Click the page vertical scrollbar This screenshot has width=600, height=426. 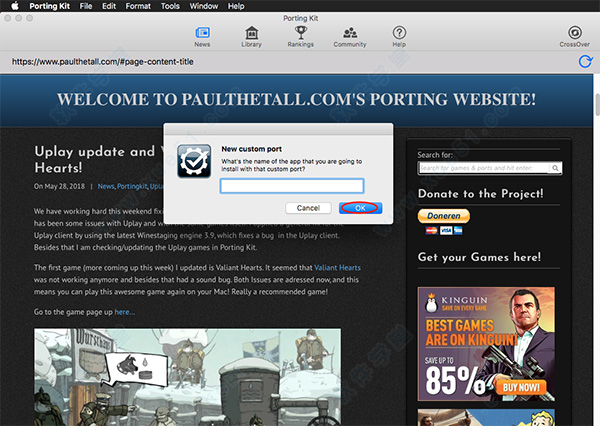(597, 104)
